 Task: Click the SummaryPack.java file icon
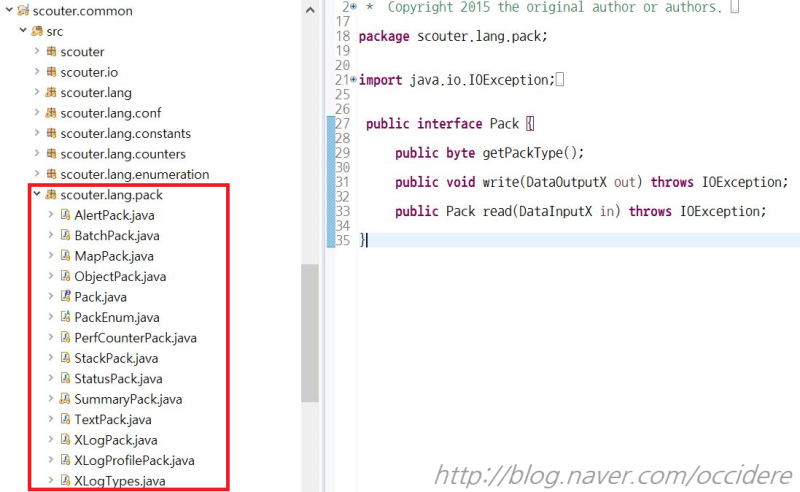[x=65, y=398]
